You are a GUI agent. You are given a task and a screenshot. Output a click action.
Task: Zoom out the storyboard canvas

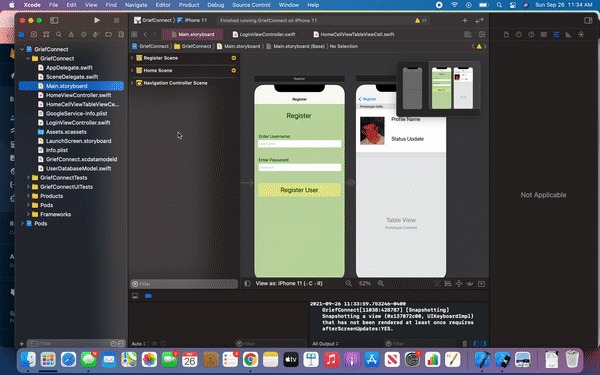[349, 284]
